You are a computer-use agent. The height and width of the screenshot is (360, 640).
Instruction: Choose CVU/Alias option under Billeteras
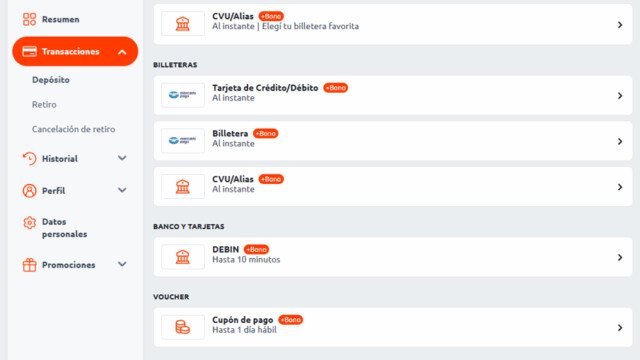click(393, 187)
